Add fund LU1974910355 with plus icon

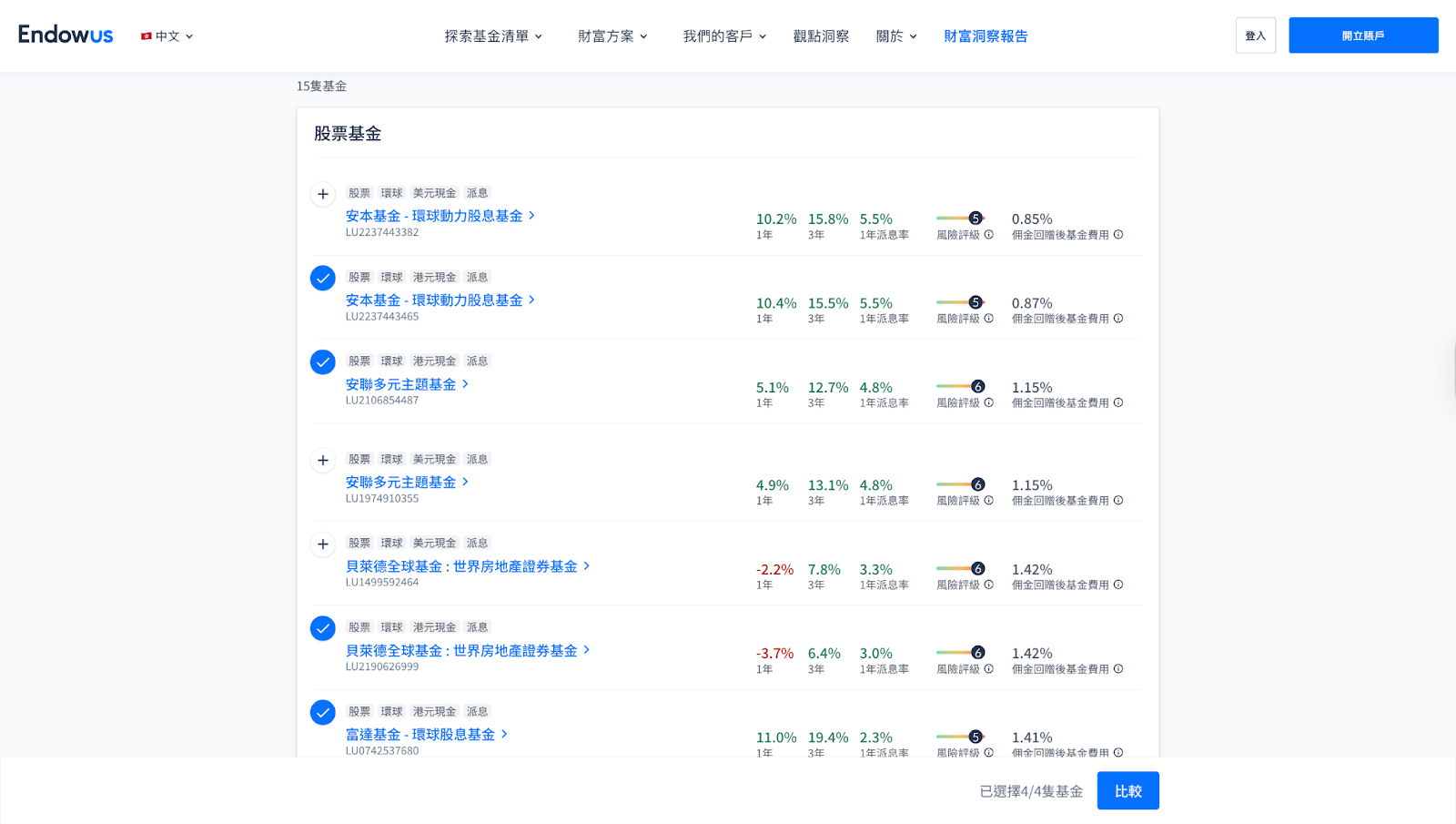click(x=323, y=460)
